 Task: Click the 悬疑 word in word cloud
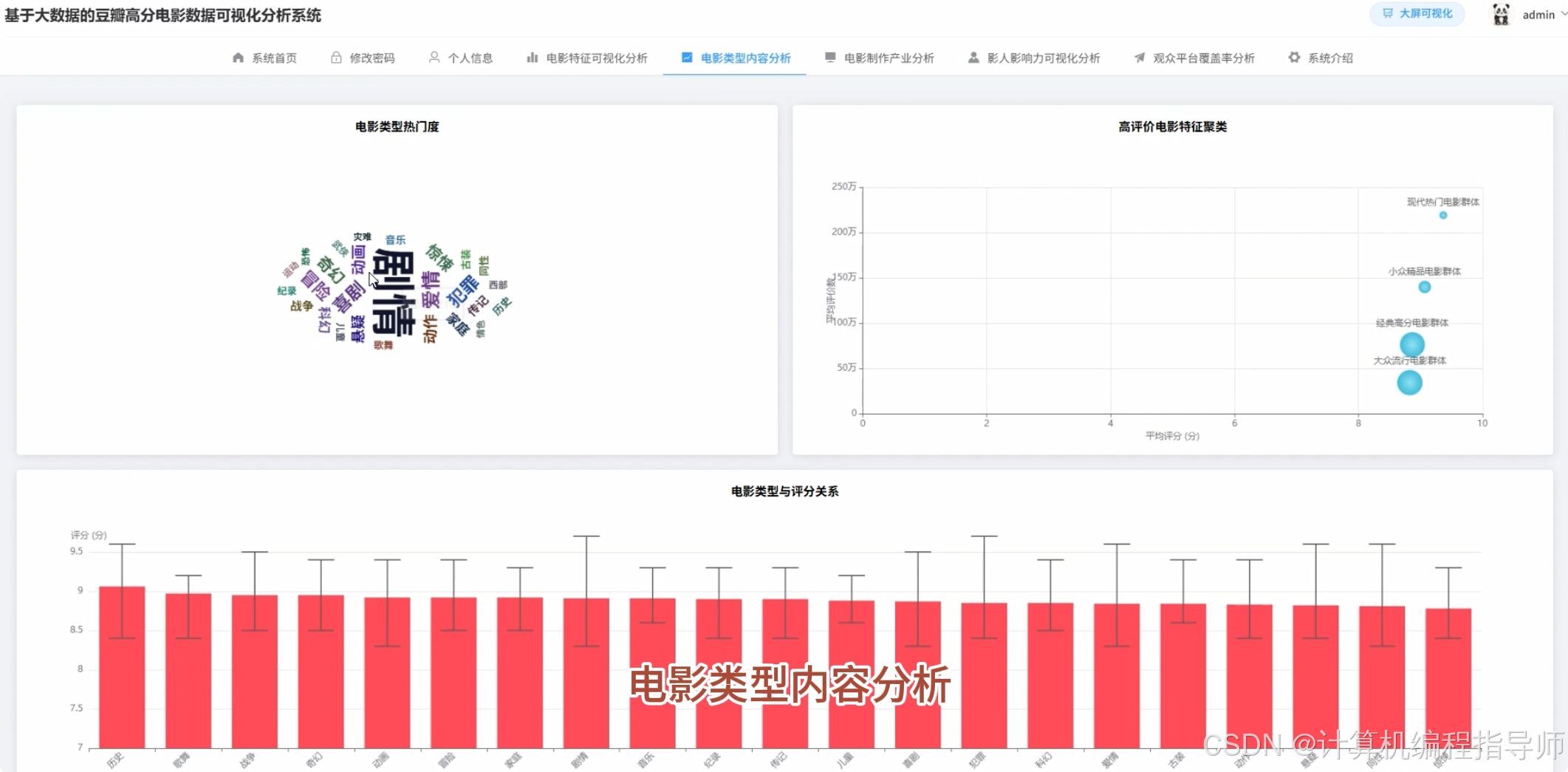coord(357,329)
